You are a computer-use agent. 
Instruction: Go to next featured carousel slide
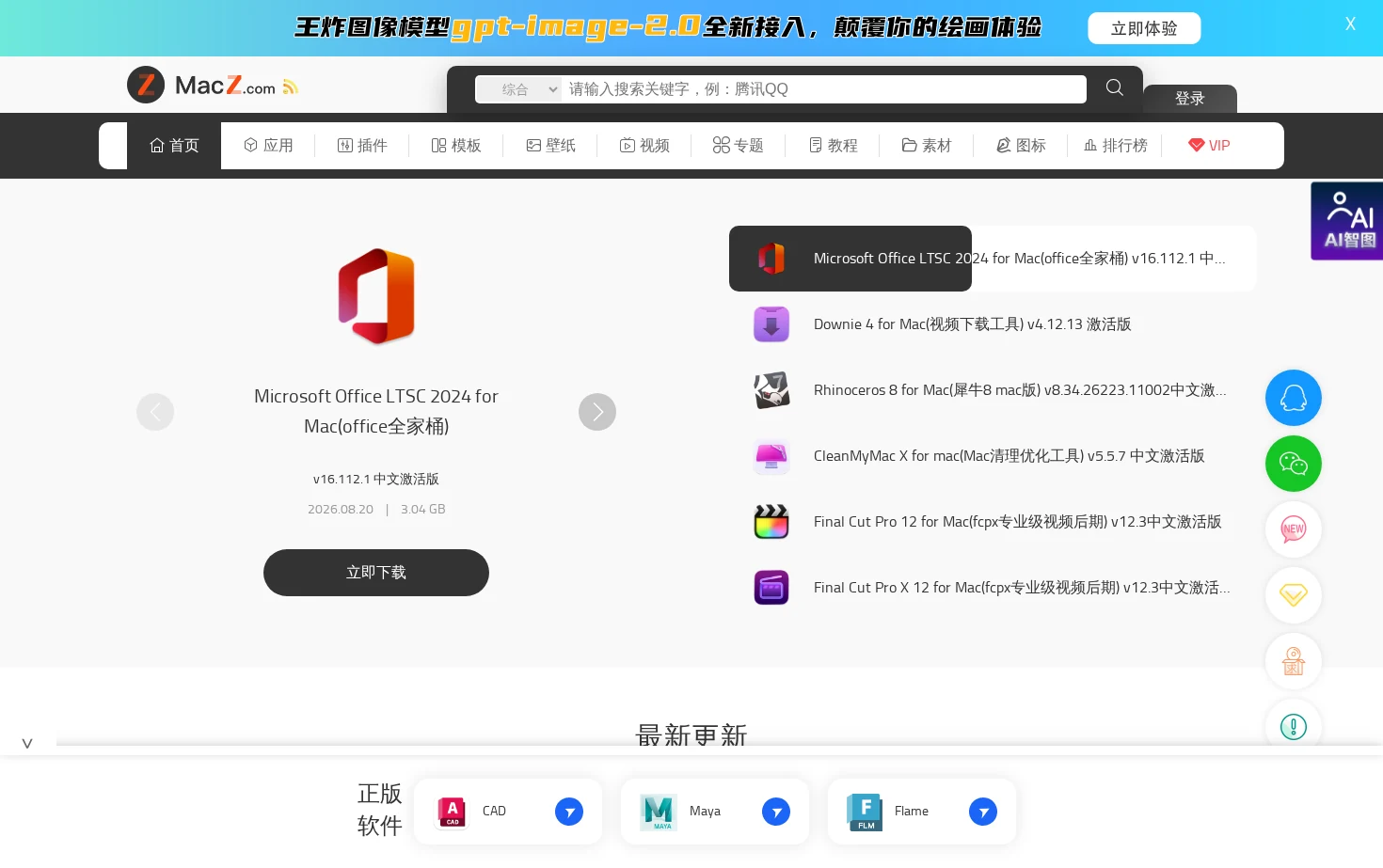pyautogui.click(x=597, y=412)
